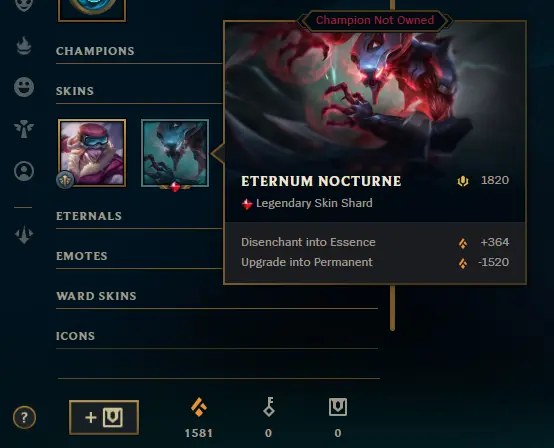Select the Eternum Nocturne skin shard thumbnail
This screenshot has width=554, height=448.
[175, 153]
